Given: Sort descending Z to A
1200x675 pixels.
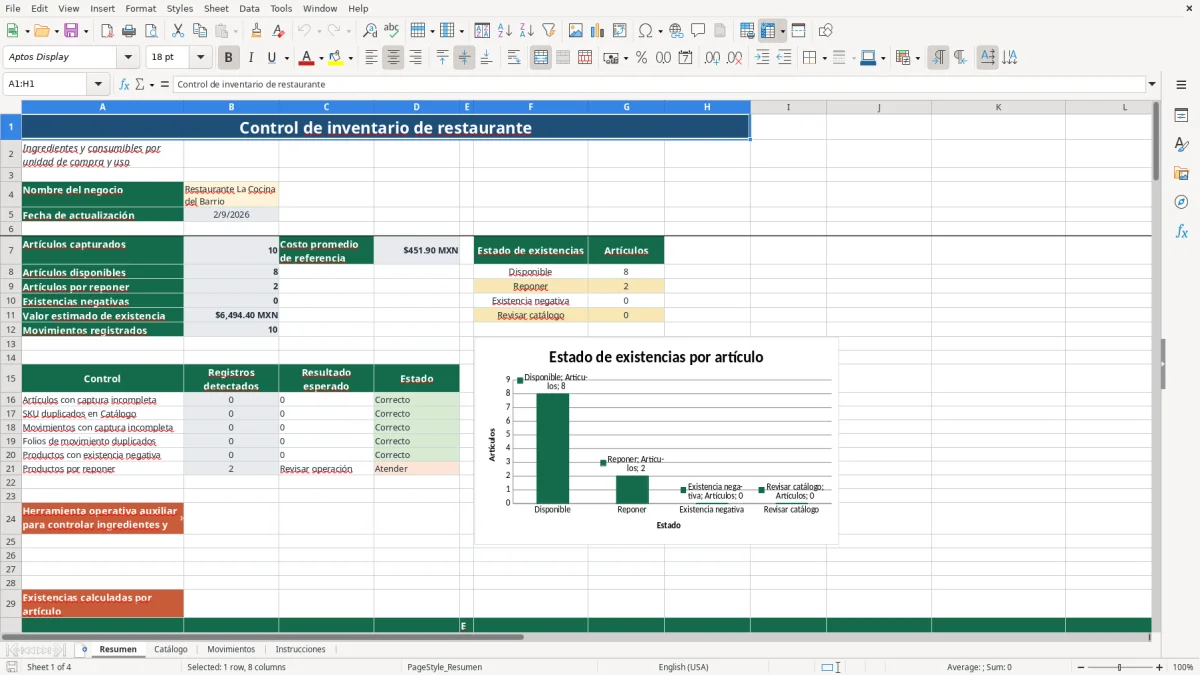Looking at the screenshot, I should pos(526,31).
